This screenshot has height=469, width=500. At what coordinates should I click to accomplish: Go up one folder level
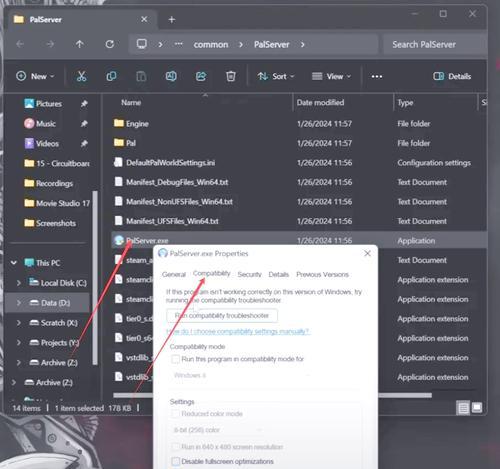80,44
